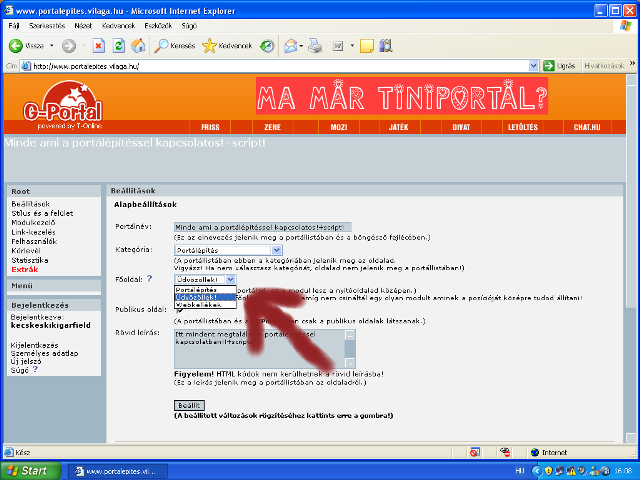
Task: Open the MOZI navigation link
Action: [339, 127]
